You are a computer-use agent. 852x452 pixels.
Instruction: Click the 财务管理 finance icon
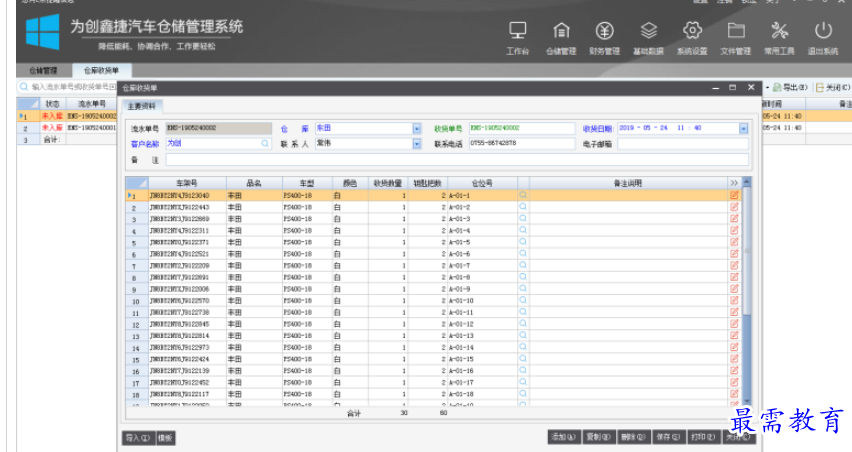point(605,37)
